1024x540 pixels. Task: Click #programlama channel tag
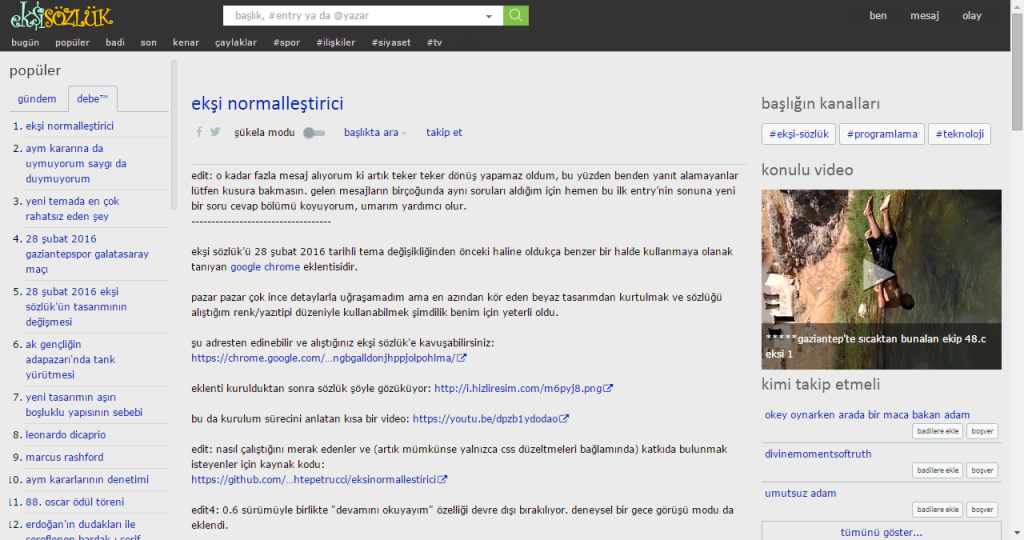(882, 134)
